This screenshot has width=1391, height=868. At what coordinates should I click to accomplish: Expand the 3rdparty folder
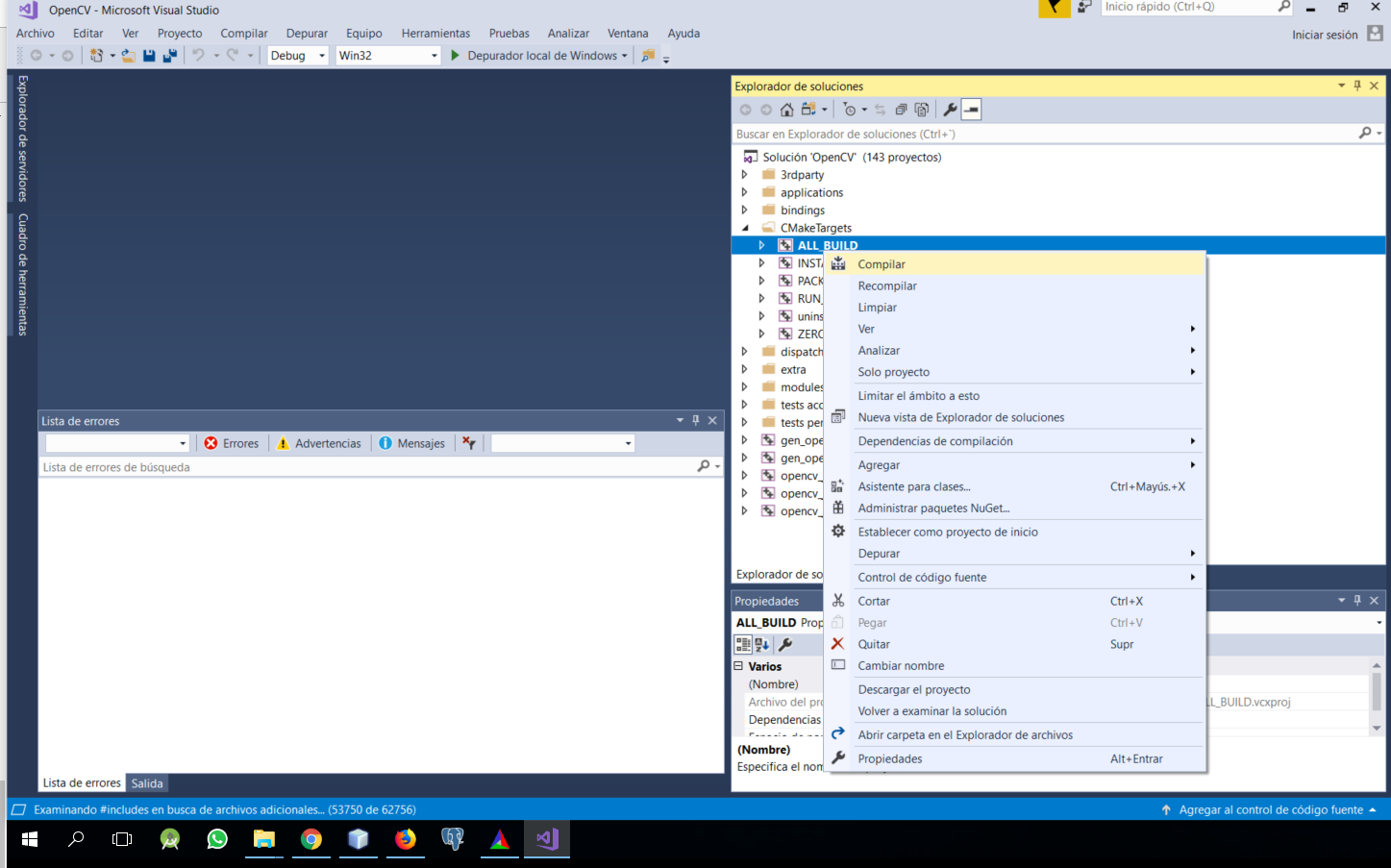click(x=744, y=175)
